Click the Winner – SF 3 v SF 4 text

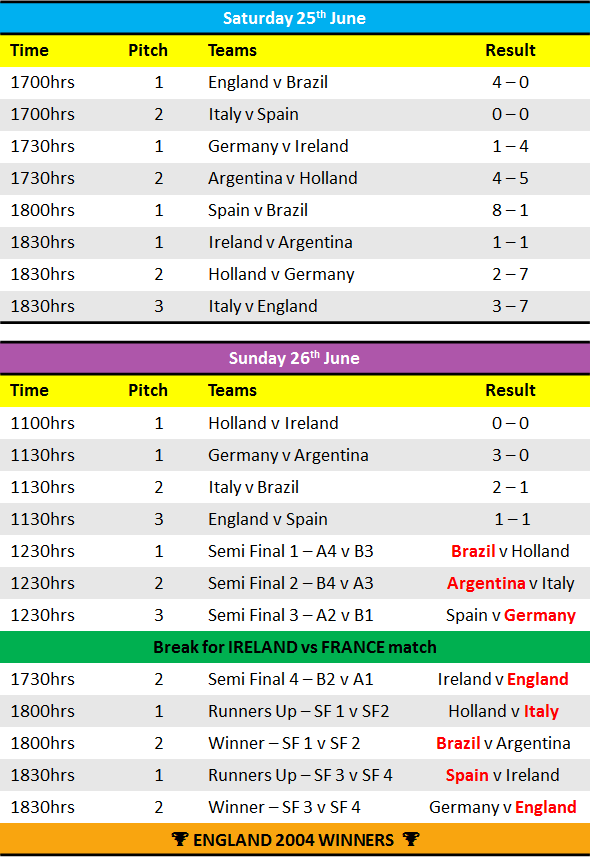[284, 808]
